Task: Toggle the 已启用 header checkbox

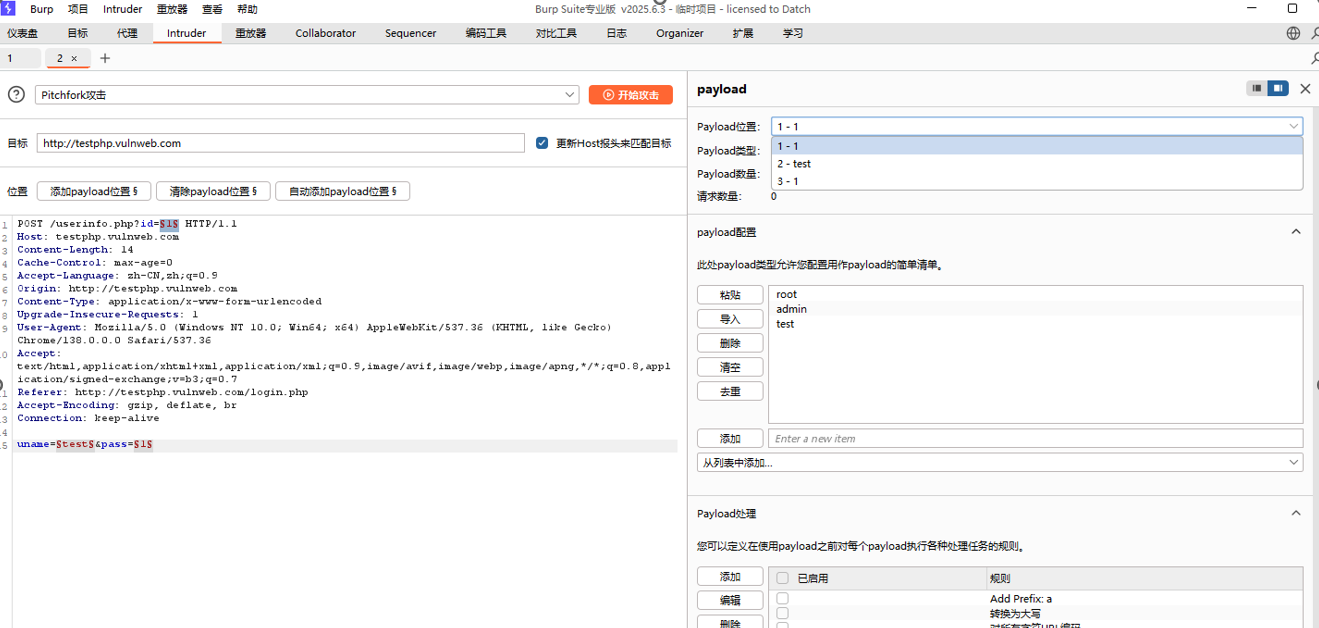Action: pos(783,578)
